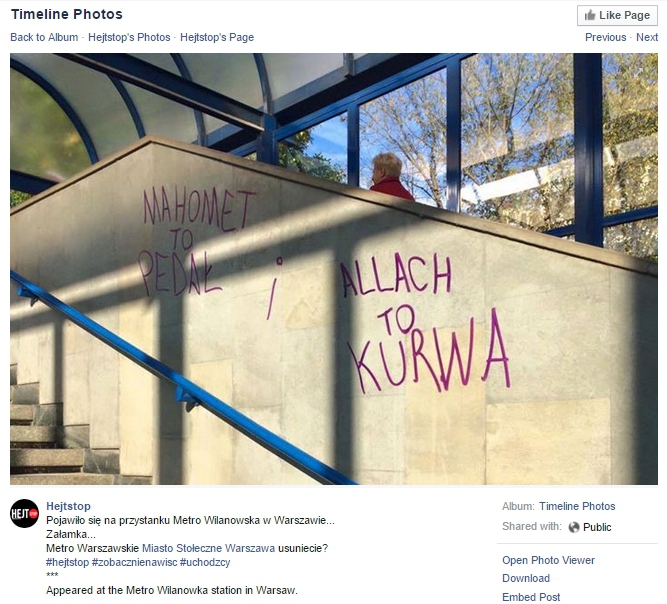Open Photo Viewer
This screenshot has width=667, height=604.
point(548,560)
